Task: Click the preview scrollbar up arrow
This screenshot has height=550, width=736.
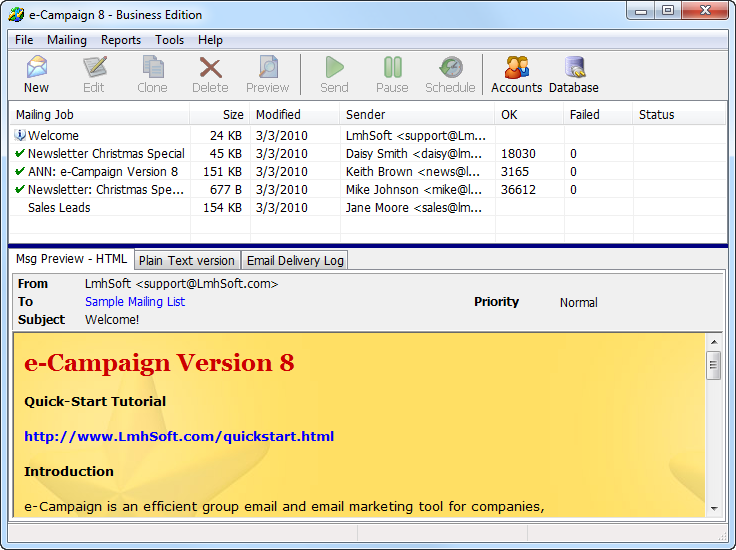Action: point(714,342)
